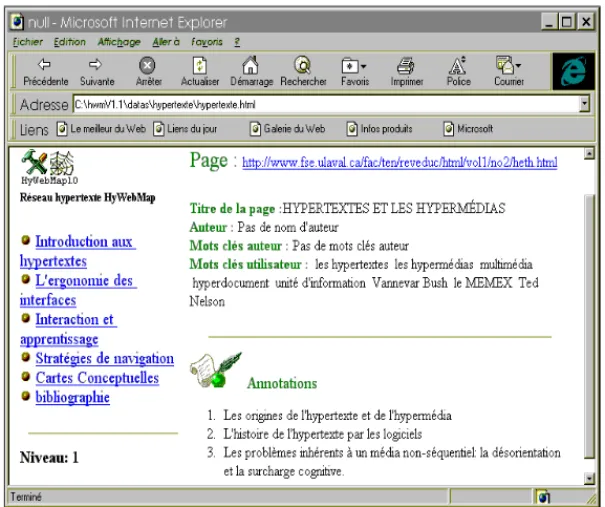
Task: Open the ? help menu
Action: [x=237, y=42]
